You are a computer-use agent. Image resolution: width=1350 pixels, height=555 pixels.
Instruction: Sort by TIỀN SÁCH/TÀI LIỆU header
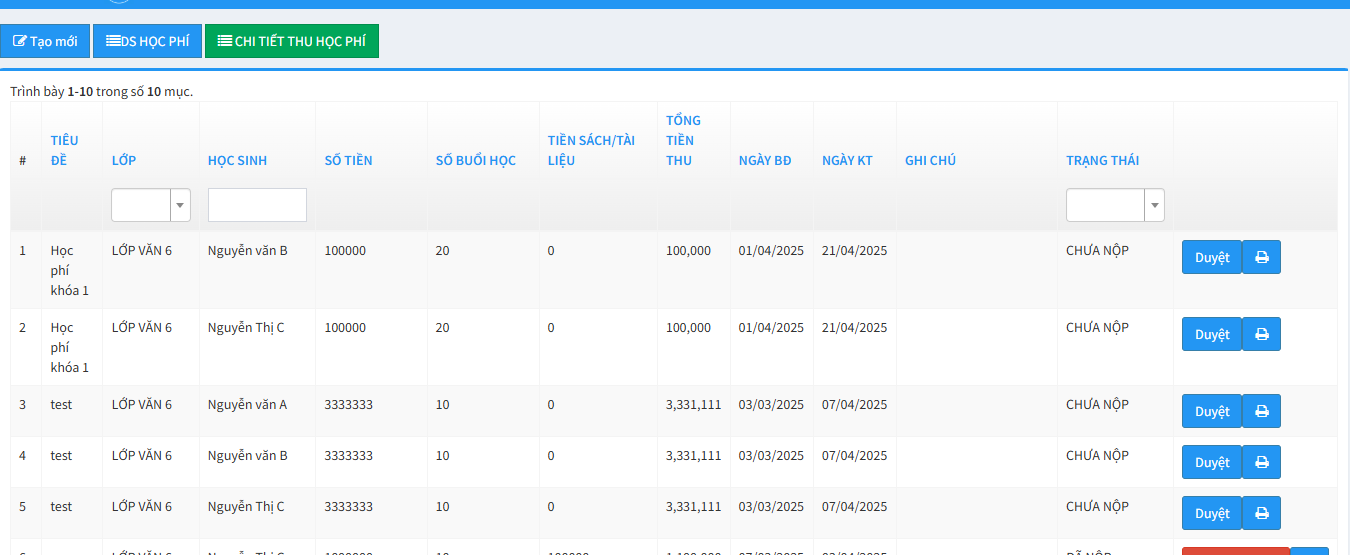click(x=591, y=150)
